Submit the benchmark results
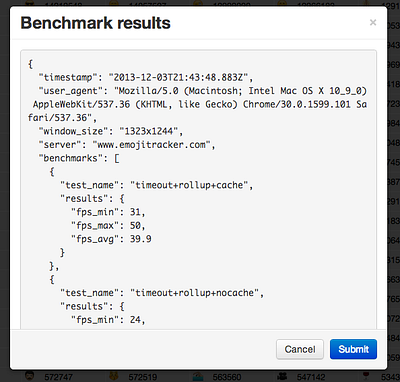 click(x=353, y=349)
